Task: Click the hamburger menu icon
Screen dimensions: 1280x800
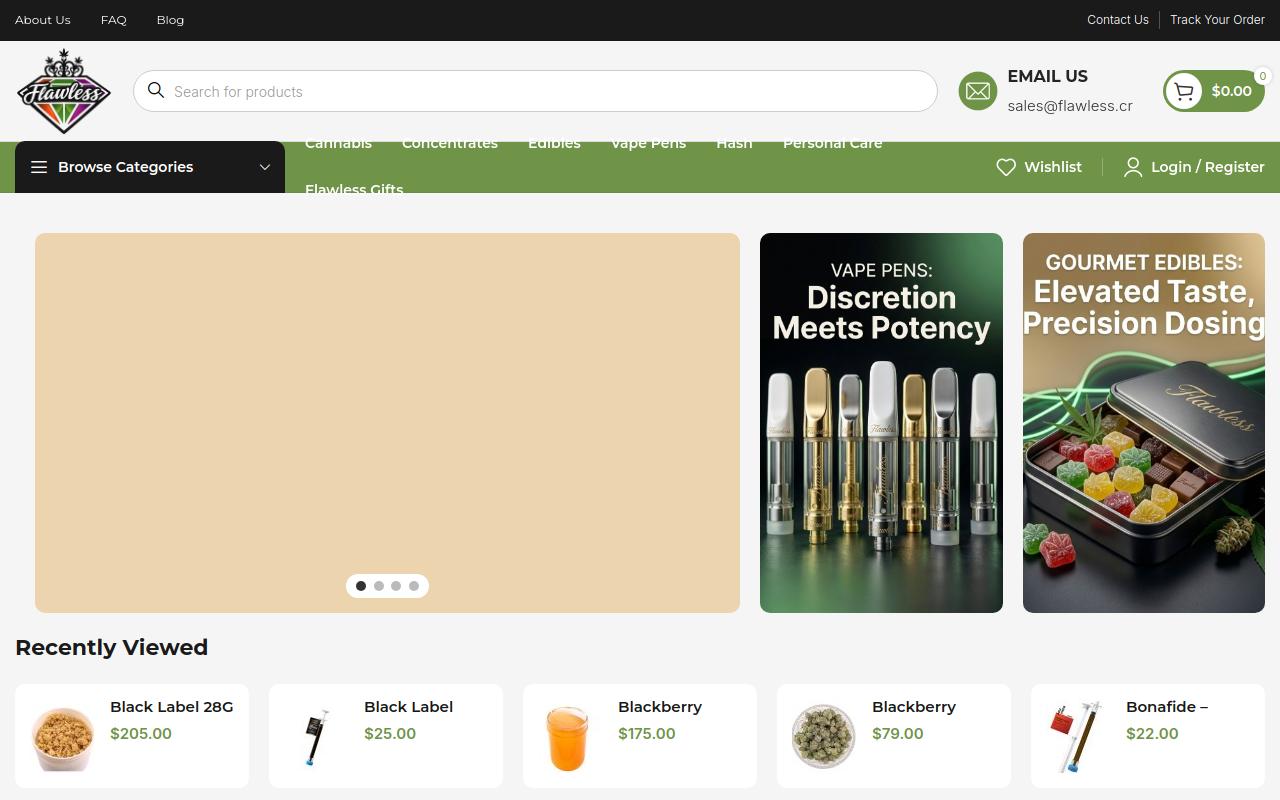Action: point(39,167)
